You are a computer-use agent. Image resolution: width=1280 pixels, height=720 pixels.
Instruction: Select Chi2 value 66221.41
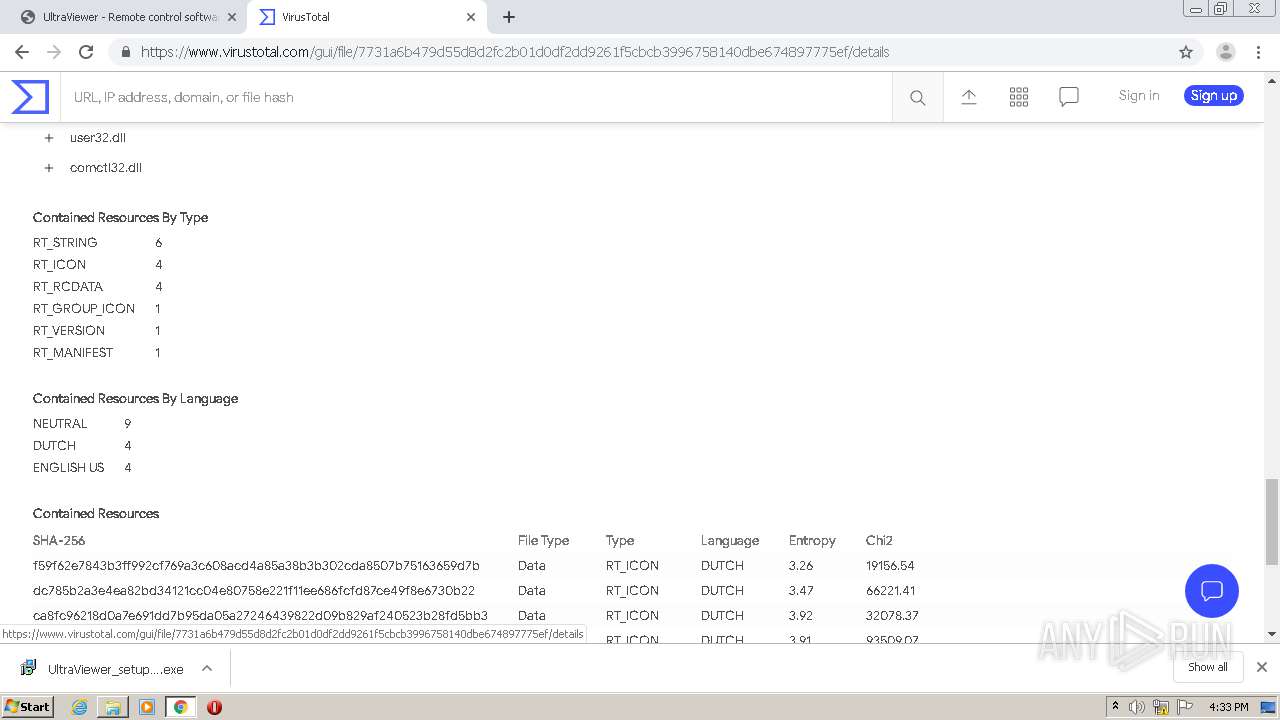(x=890, y=591)
